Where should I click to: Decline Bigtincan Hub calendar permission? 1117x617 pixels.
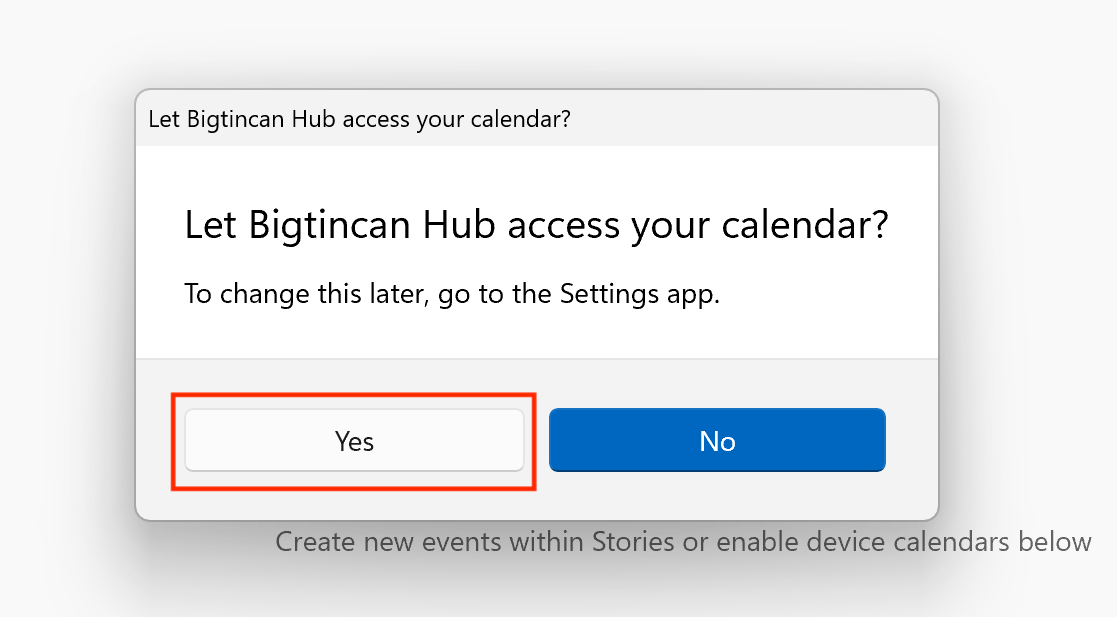coord(717,440)
